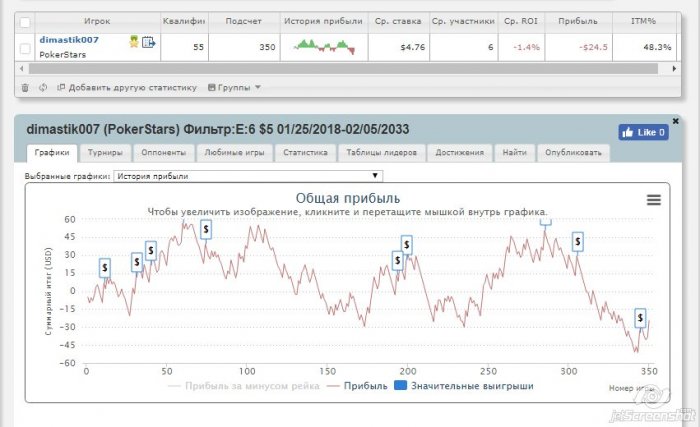Switch to the Статистика tab
This screenshot has height=427, width=700.
(x=305, y=153)
